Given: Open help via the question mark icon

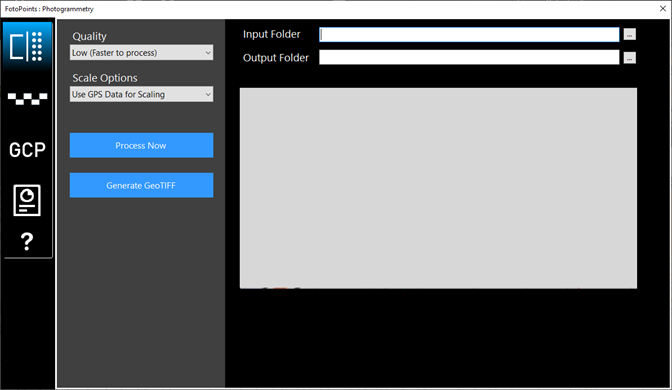Looking at the screenshot, I should click(x=27, y=241).
